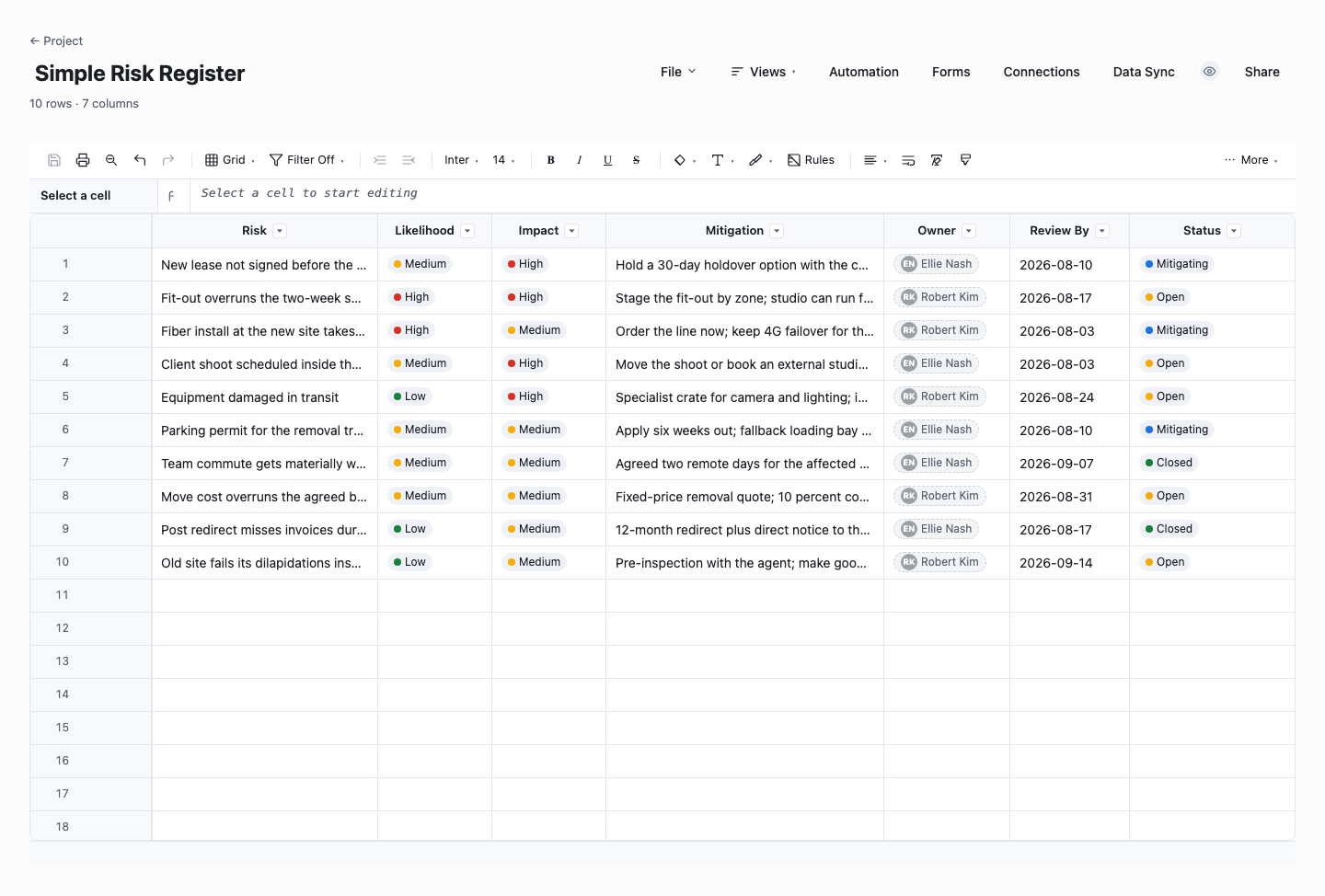Toggle the eye preview icon
Viewport: 1325px width, 896px height.
pos(1210,72)
